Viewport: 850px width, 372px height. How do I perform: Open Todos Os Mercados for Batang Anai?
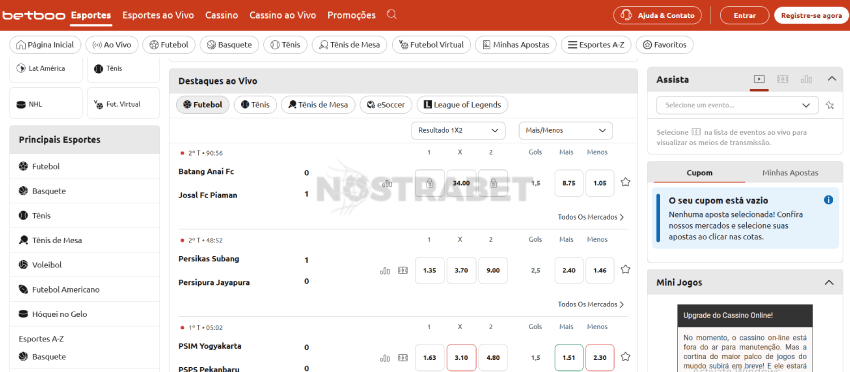point(591,217)
